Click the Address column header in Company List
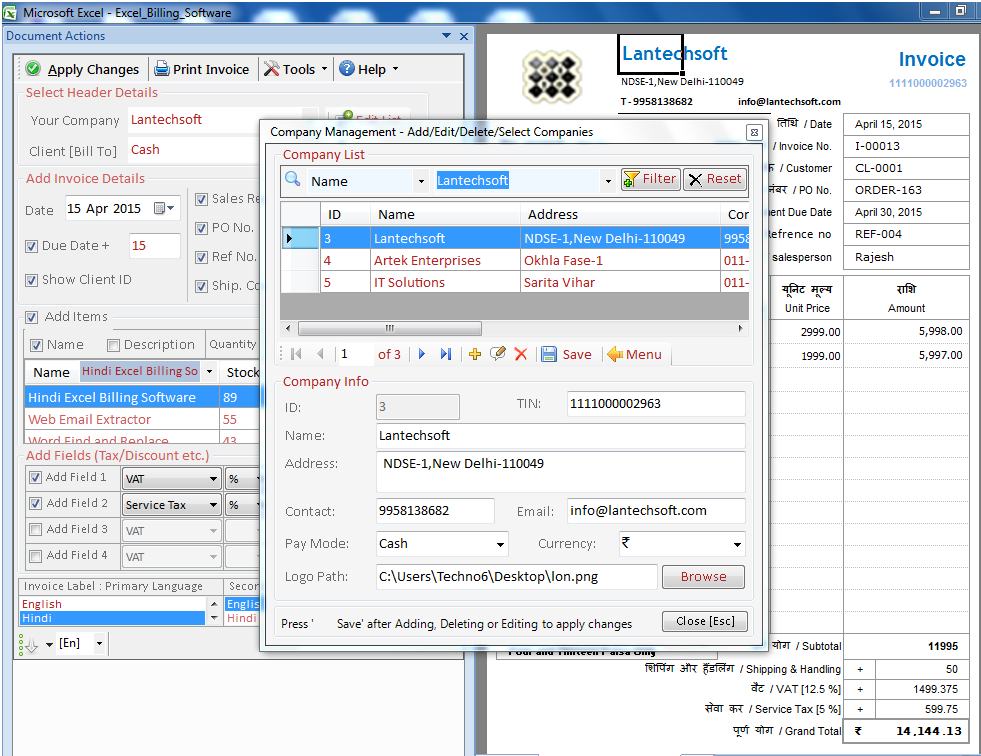Screen dimensions: 981x756 coord(620,214)
